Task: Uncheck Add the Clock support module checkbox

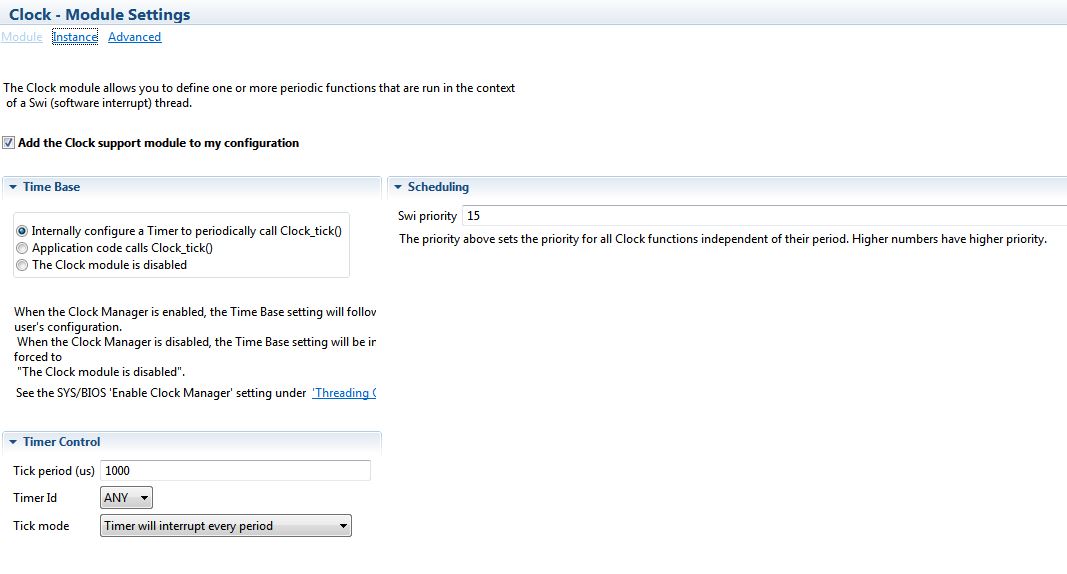Action: click(x=9, y=143)
